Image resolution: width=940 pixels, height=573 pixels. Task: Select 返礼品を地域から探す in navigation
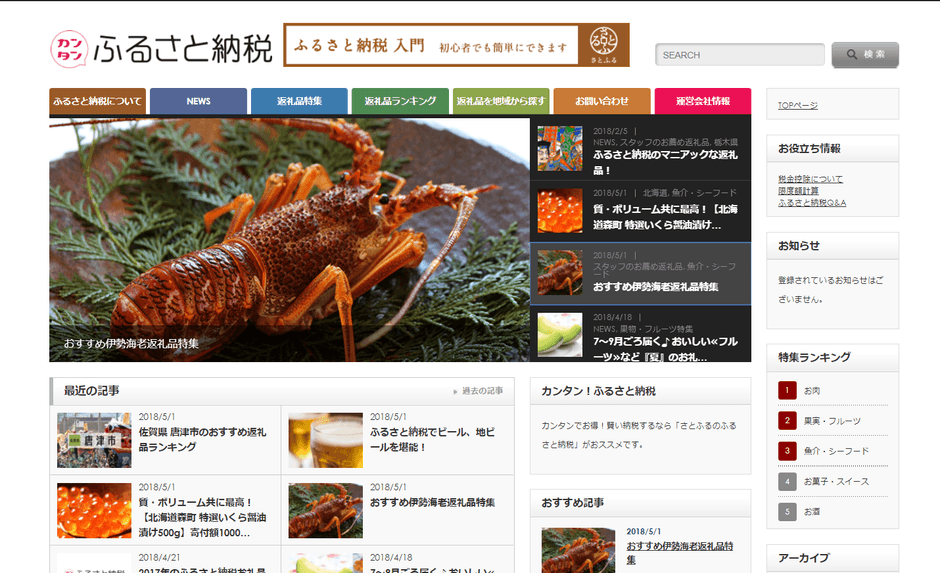click(x=500, y=101)
